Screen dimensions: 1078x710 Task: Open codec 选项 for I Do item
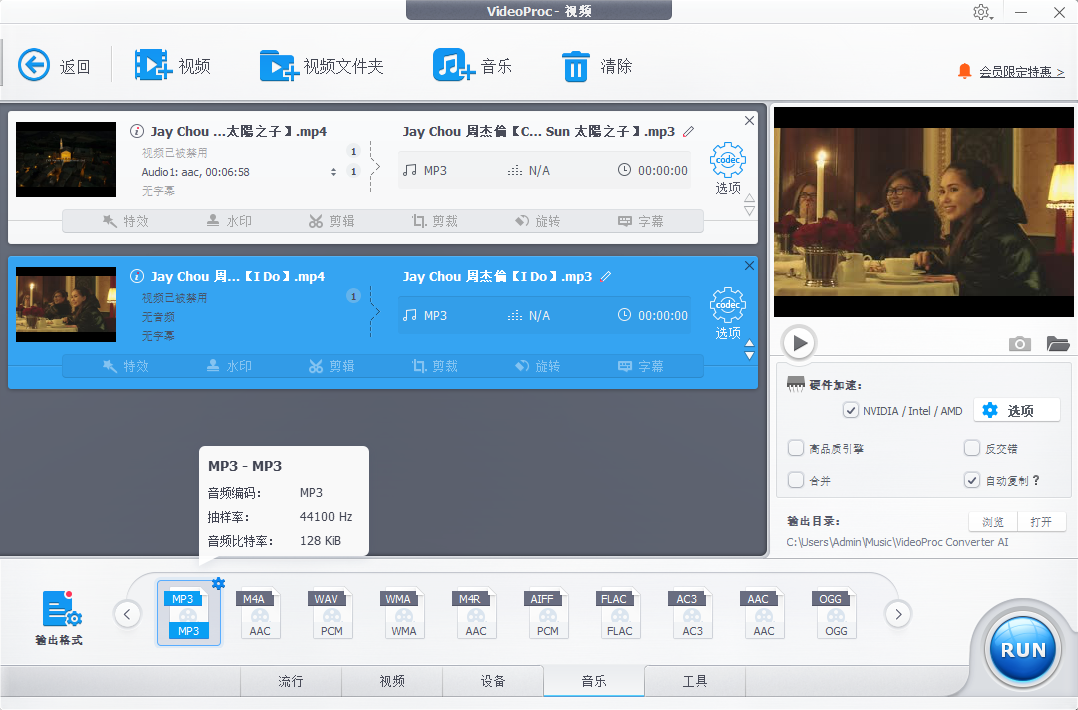point(727,313)
